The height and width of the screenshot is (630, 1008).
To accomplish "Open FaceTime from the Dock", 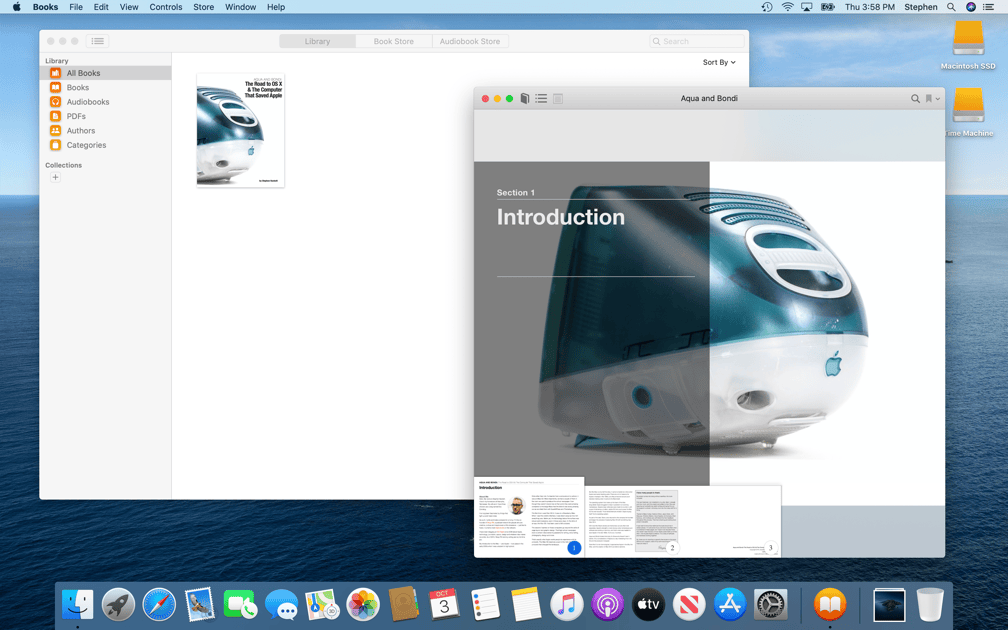I will pyautogui.click(x=240, y=605).
